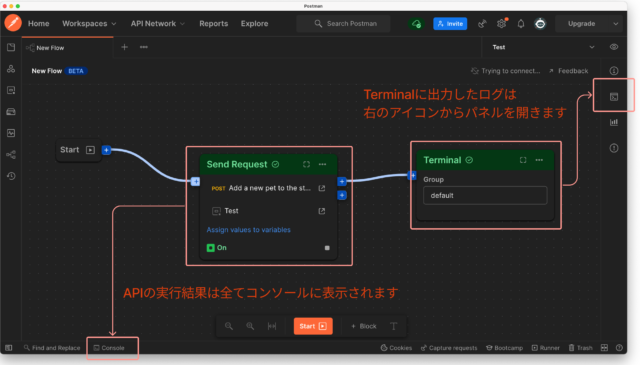Toggle the two-pane layout icon in status bar
The height and width of the screenshot is (365, 640).
pyautogui.click(x=604, y=348)
